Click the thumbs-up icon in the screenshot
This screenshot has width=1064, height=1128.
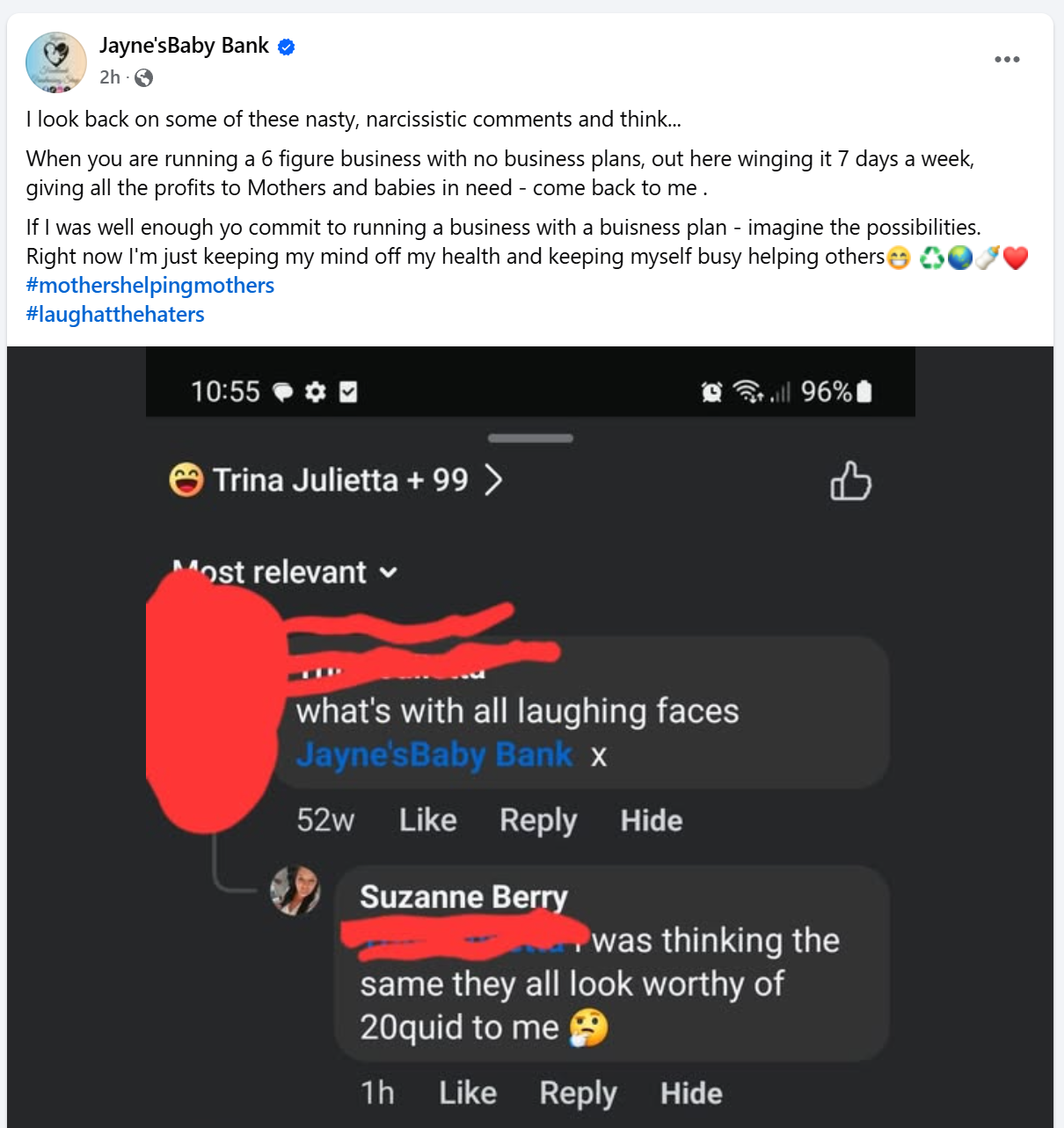coord(850,481)
